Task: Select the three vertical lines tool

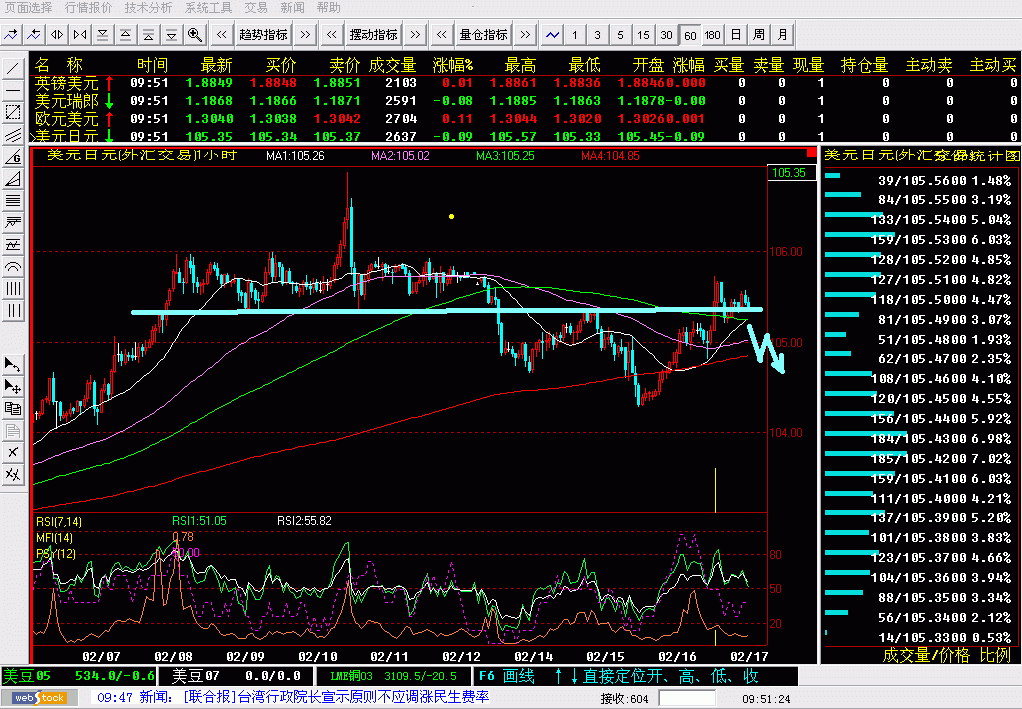Action: point(12,311)
